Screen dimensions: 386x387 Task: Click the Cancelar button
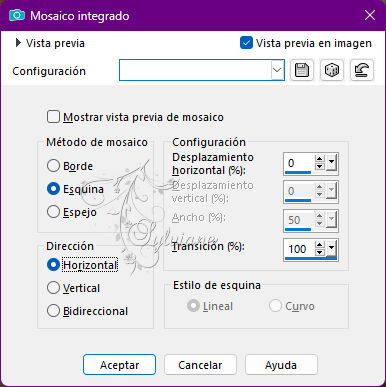coord(200,365)
